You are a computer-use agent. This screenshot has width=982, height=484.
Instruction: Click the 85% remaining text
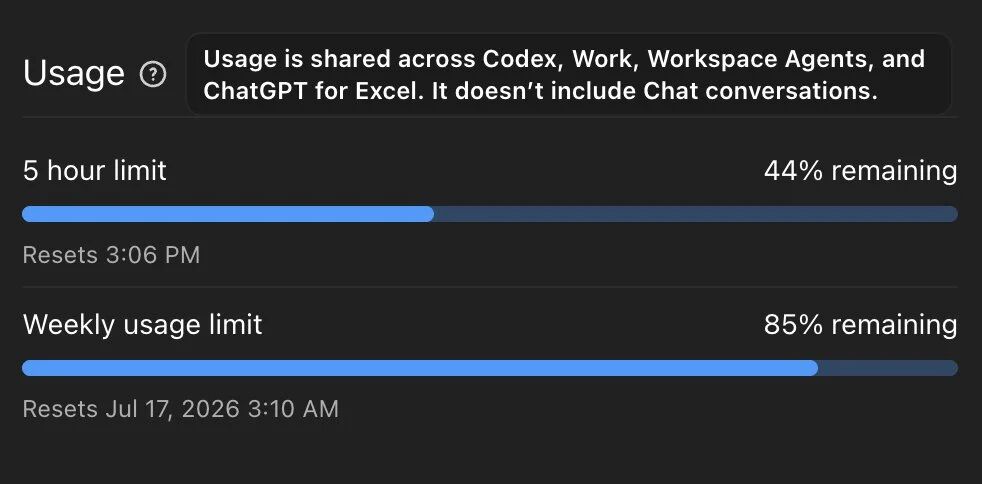(x=861, y=324)
